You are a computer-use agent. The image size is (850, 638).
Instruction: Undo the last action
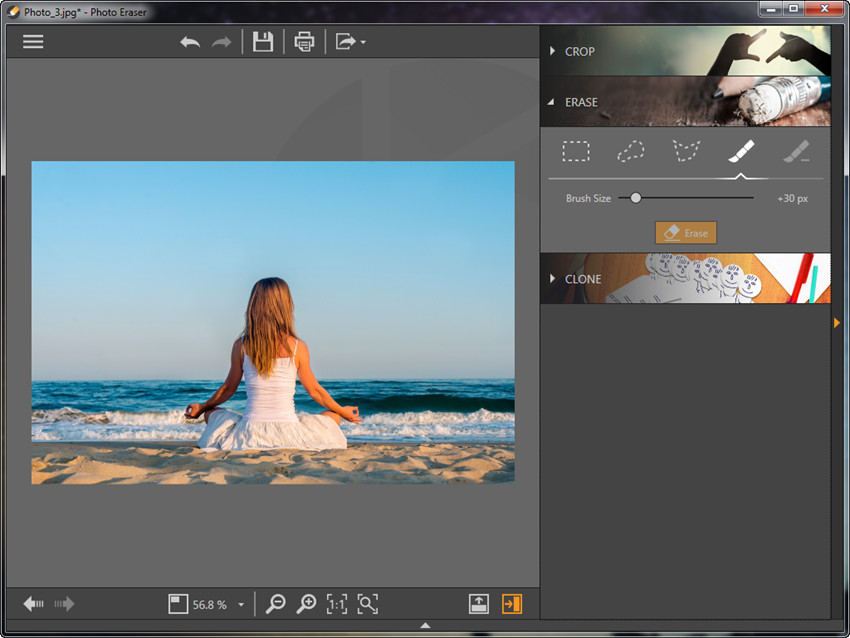pos(190,42)
